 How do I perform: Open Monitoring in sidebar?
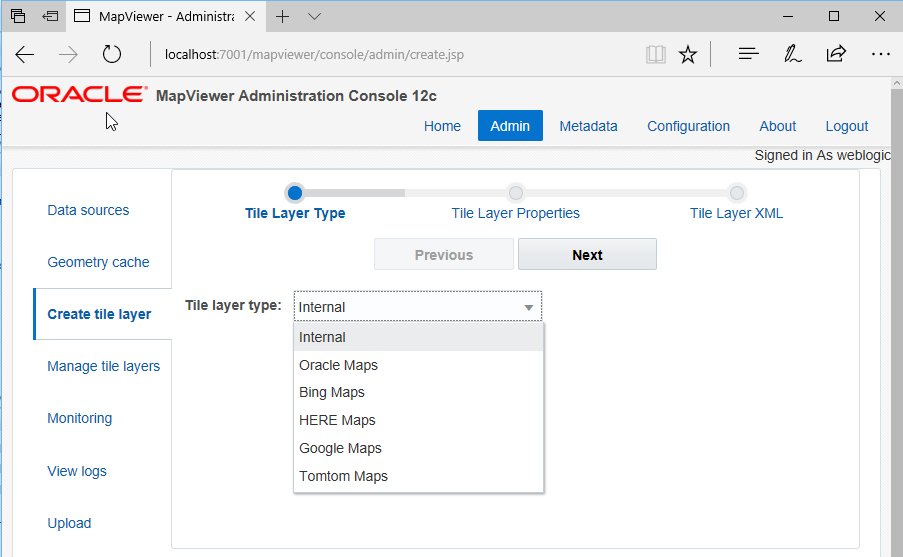79,418
